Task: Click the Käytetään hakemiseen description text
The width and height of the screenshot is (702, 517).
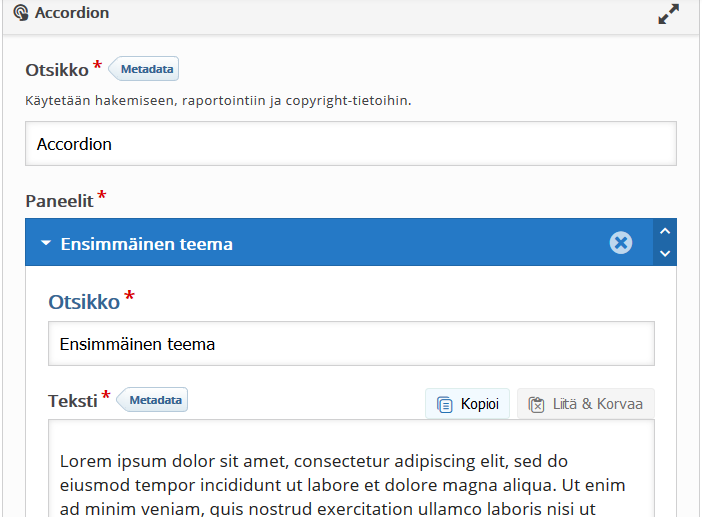Action: click(218, 100)
